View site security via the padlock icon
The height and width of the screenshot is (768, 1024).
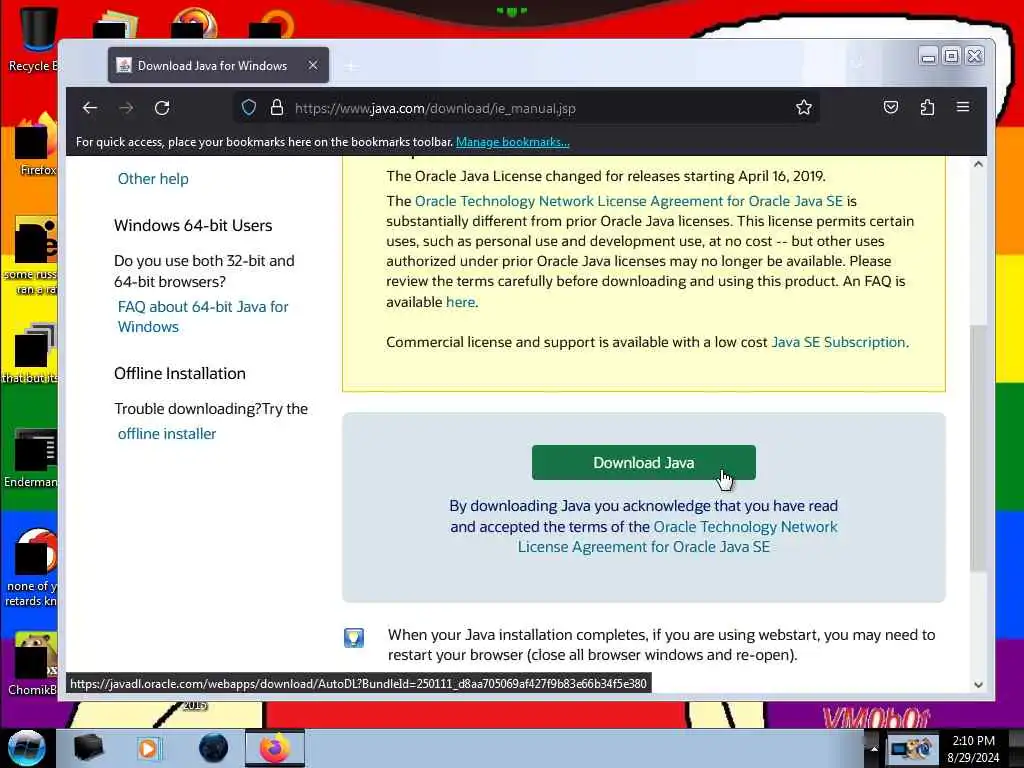click(x=277, y=108)
